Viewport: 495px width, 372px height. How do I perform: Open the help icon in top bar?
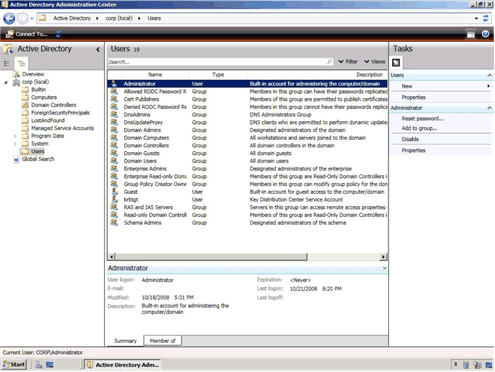pyautogui.click(x=485, y=34)
